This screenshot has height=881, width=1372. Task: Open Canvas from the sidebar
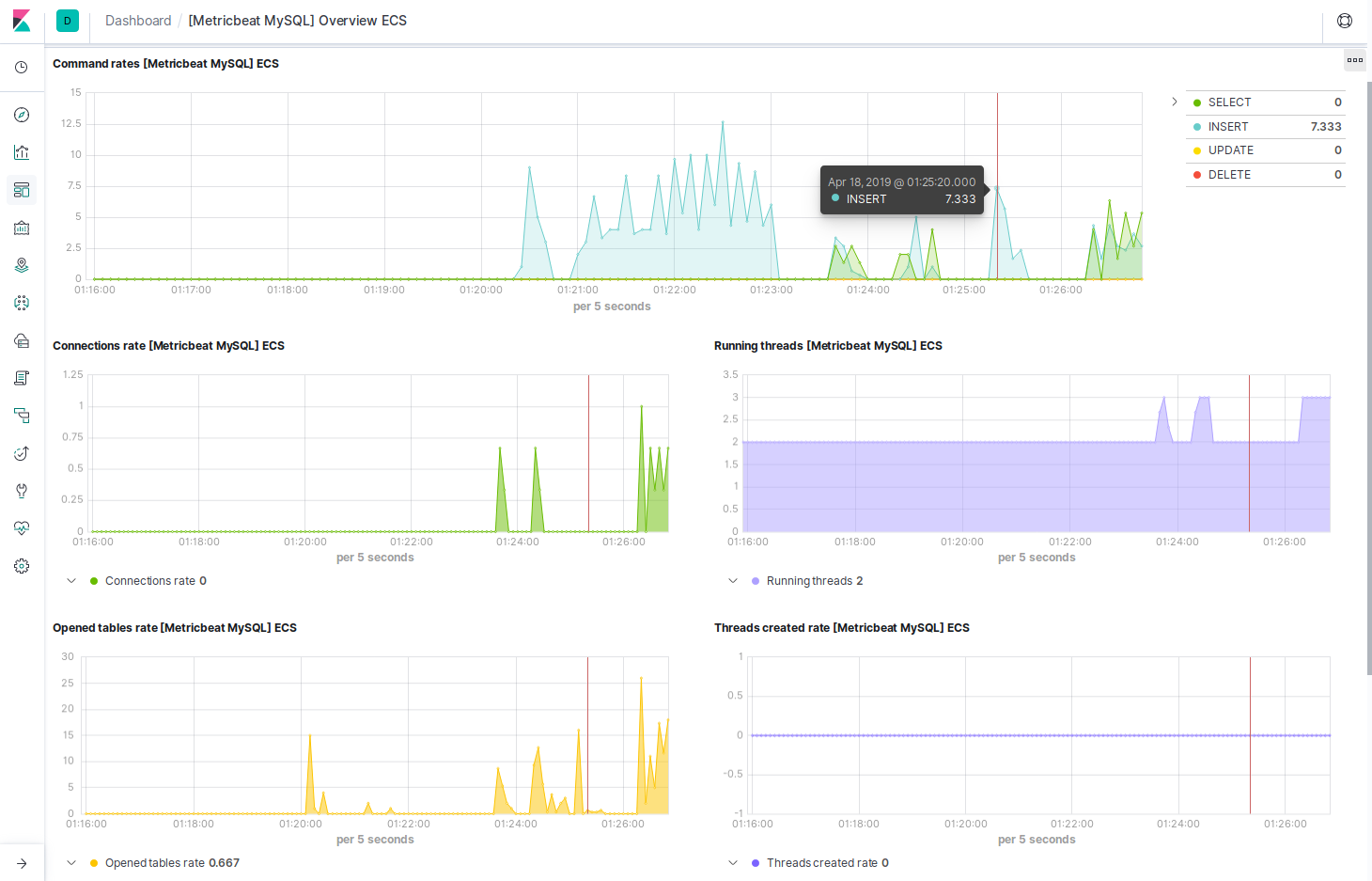(22, 228)
